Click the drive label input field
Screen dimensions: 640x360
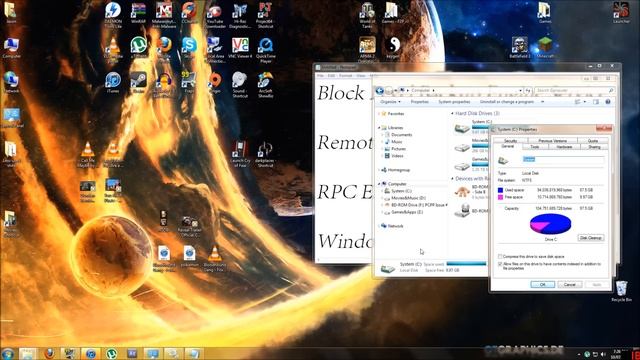[563, 160]
